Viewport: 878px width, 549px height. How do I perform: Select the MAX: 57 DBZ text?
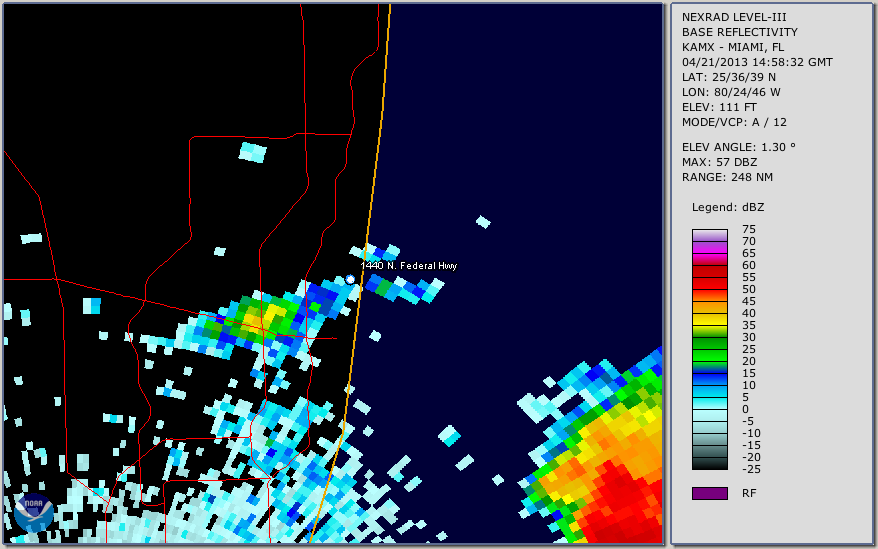(x=720, y=162)
